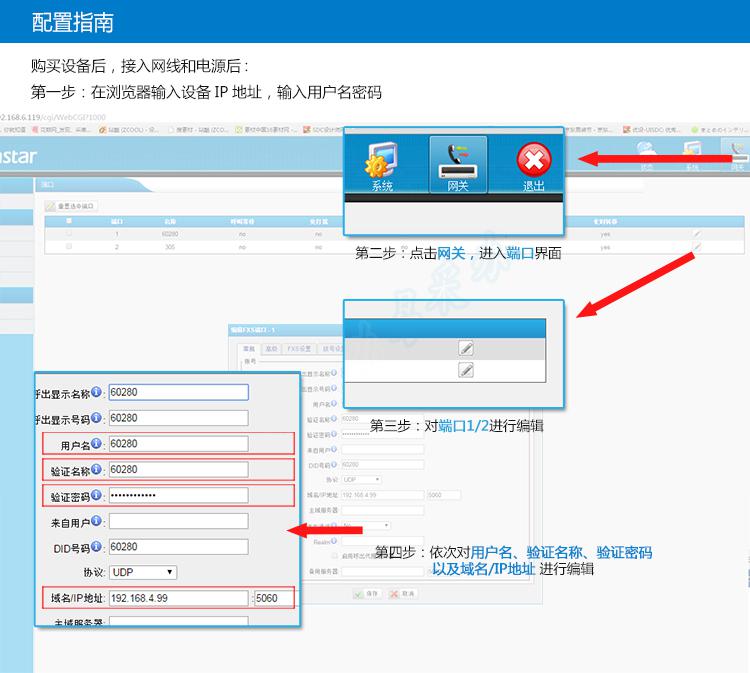Click the 取消 (Cancel) button in the dialog
The width and height of the screenshot is (750, 673).
point(402,594)
